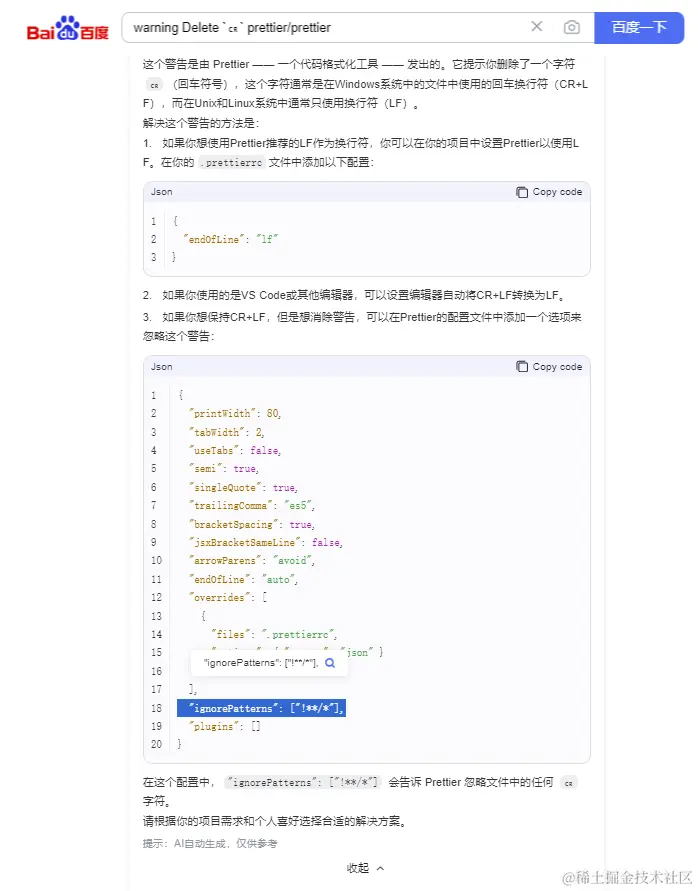Click the "files": ".prettierrc" line

click(x=274, y=634)
